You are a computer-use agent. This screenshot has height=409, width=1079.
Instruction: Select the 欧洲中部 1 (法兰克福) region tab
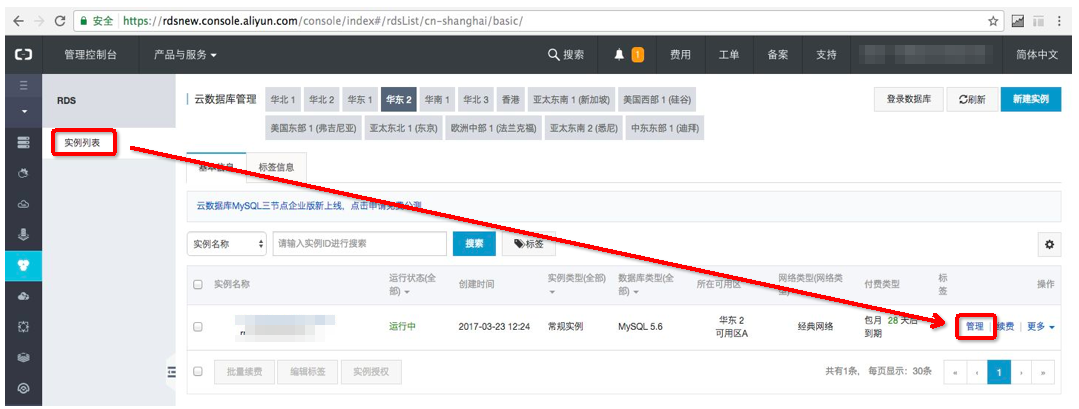tap(492, 128)
